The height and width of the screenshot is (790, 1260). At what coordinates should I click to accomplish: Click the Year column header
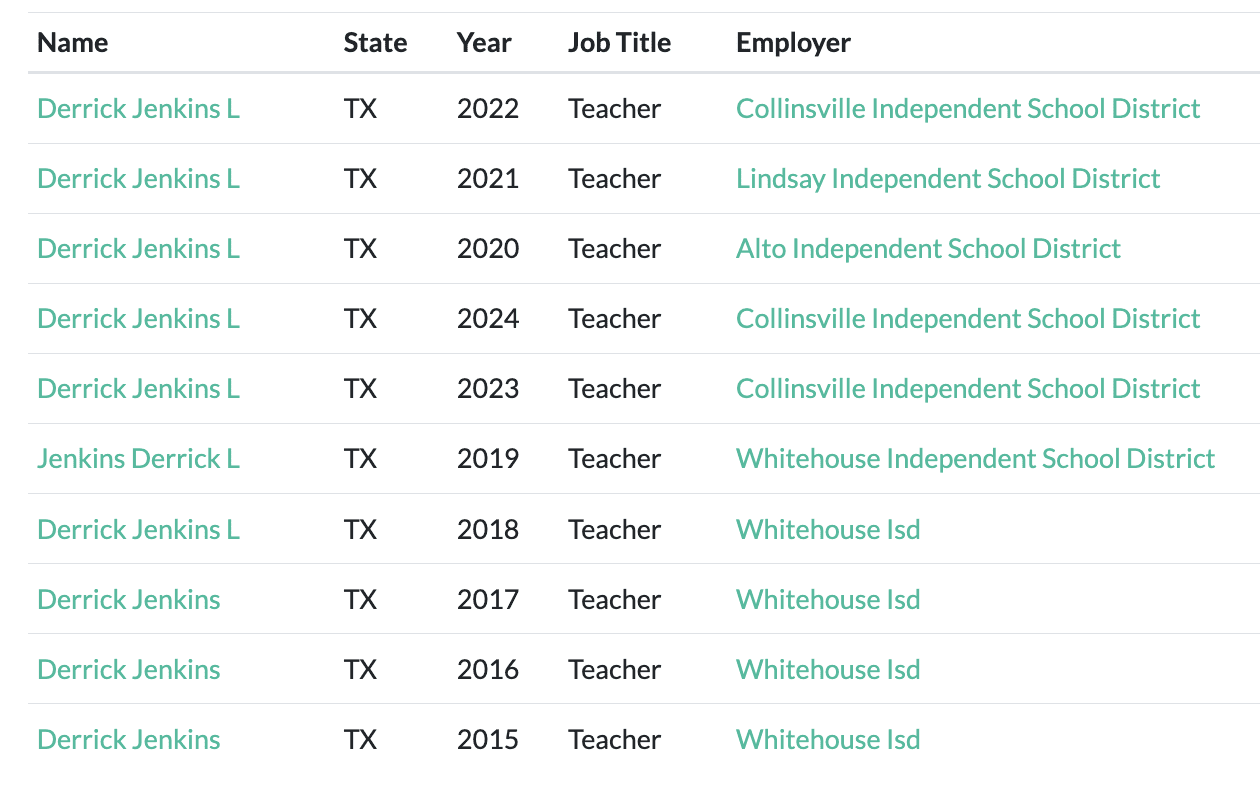tap(484, 43)
